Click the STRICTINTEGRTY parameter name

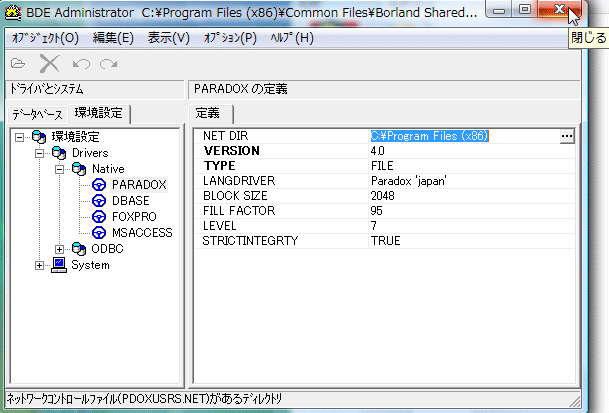(x=250, y=241)
